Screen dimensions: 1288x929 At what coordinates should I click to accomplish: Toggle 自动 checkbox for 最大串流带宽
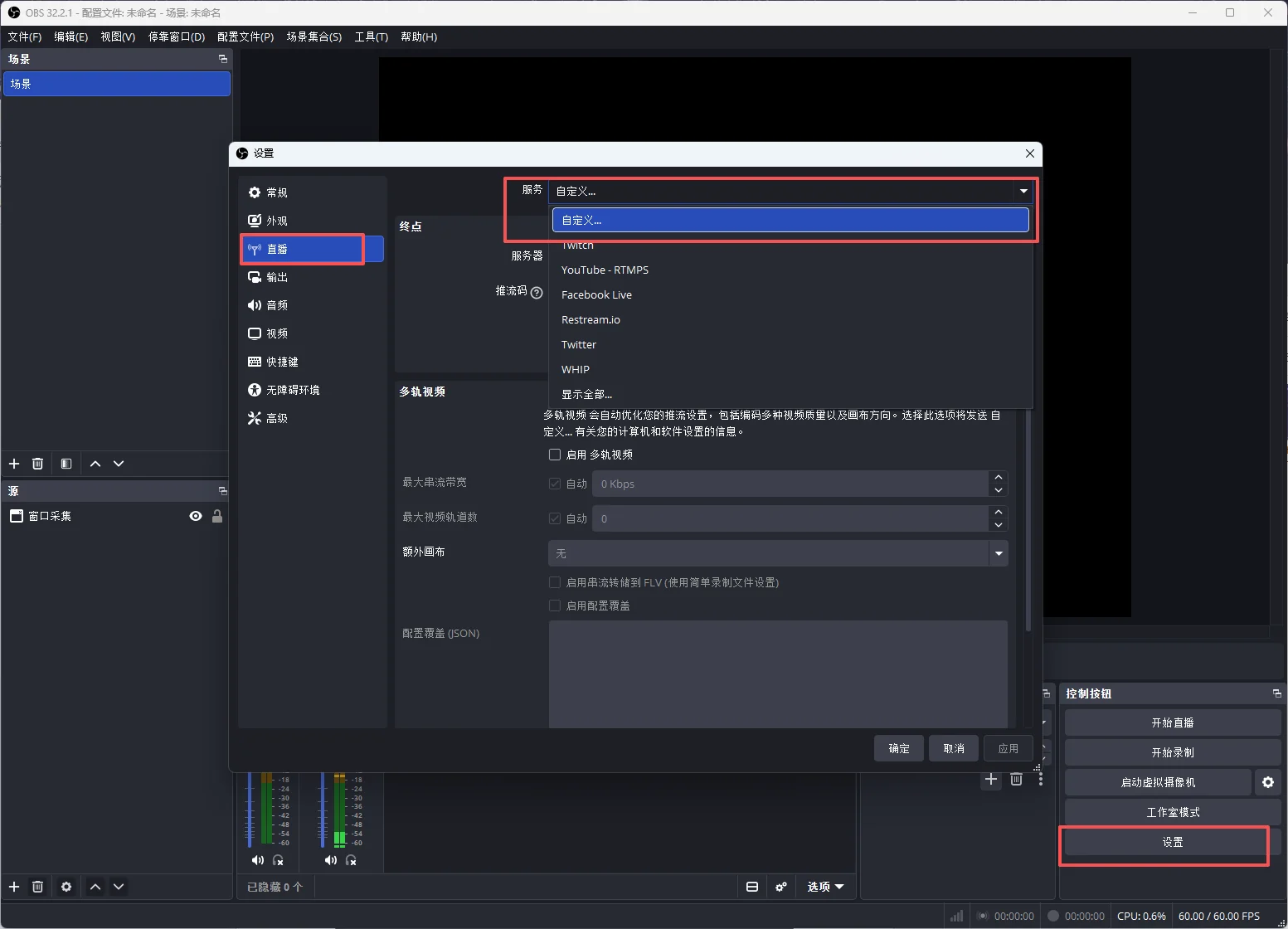(x=555, y=484)
